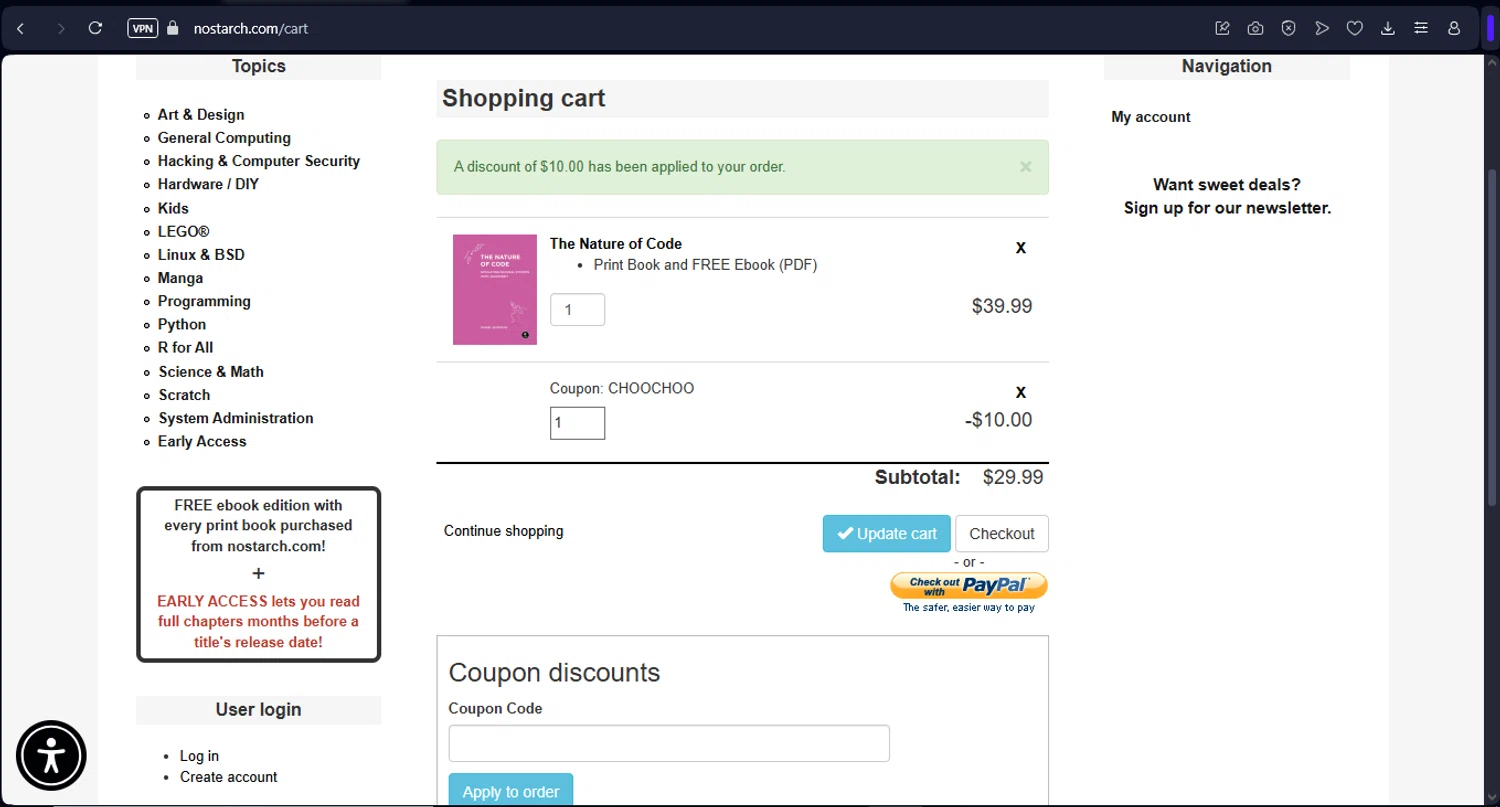Open the Science & Math topic
Image resolution: width=1500 pixels, height=807 pixels.
(x=211, y=372)
